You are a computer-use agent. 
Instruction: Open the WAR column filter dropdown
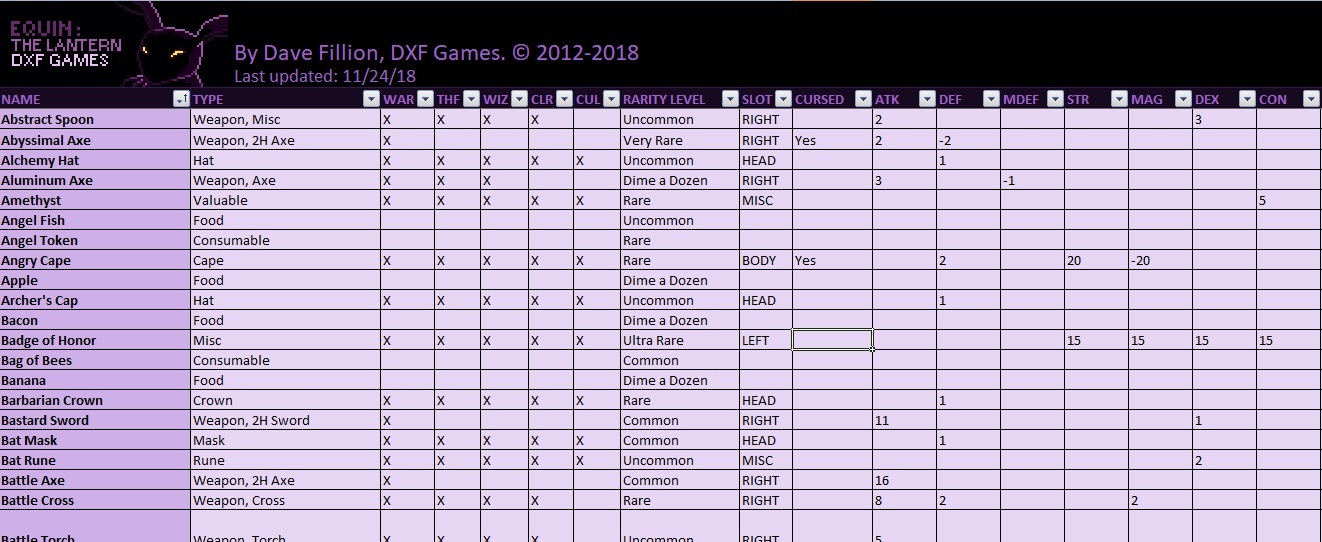[x=425, y=99]
